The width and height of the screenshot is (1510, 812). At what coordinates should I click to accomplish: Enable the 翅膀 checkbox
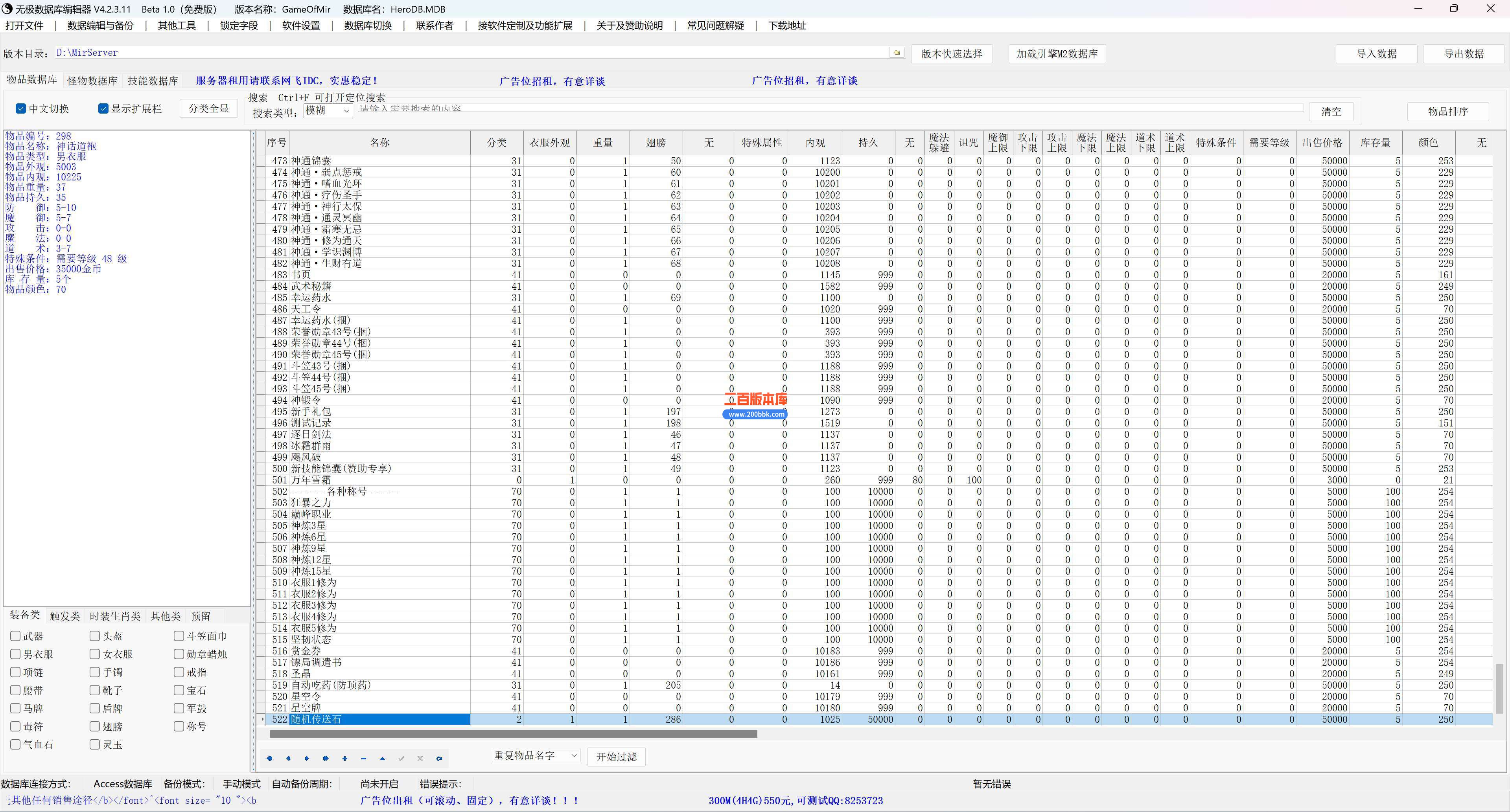[x=94, y=726]
